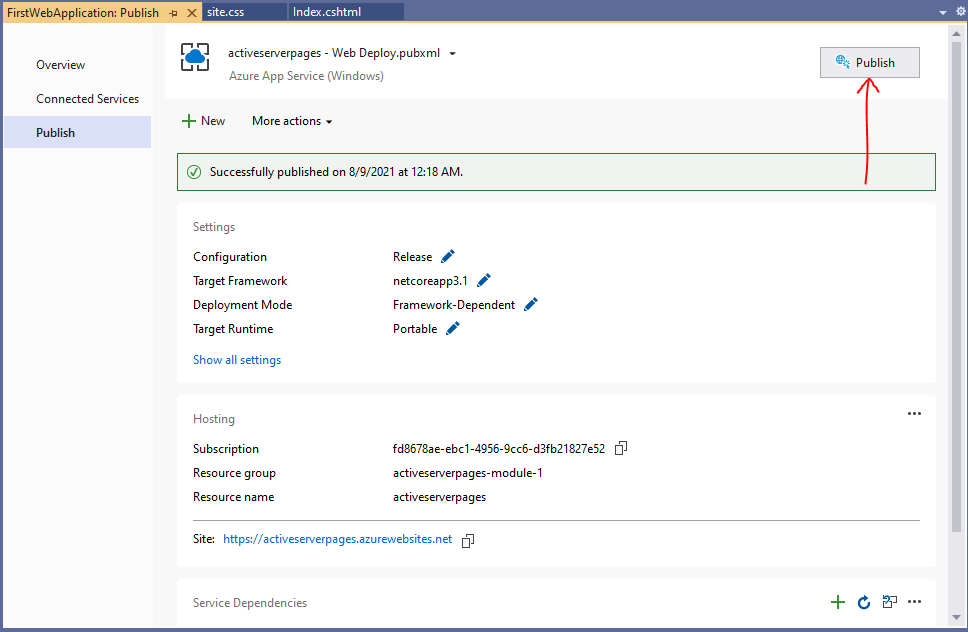Screen dimensions: 968x632
Task: Click the 'Release' configuration value
Action: point(412,257)
